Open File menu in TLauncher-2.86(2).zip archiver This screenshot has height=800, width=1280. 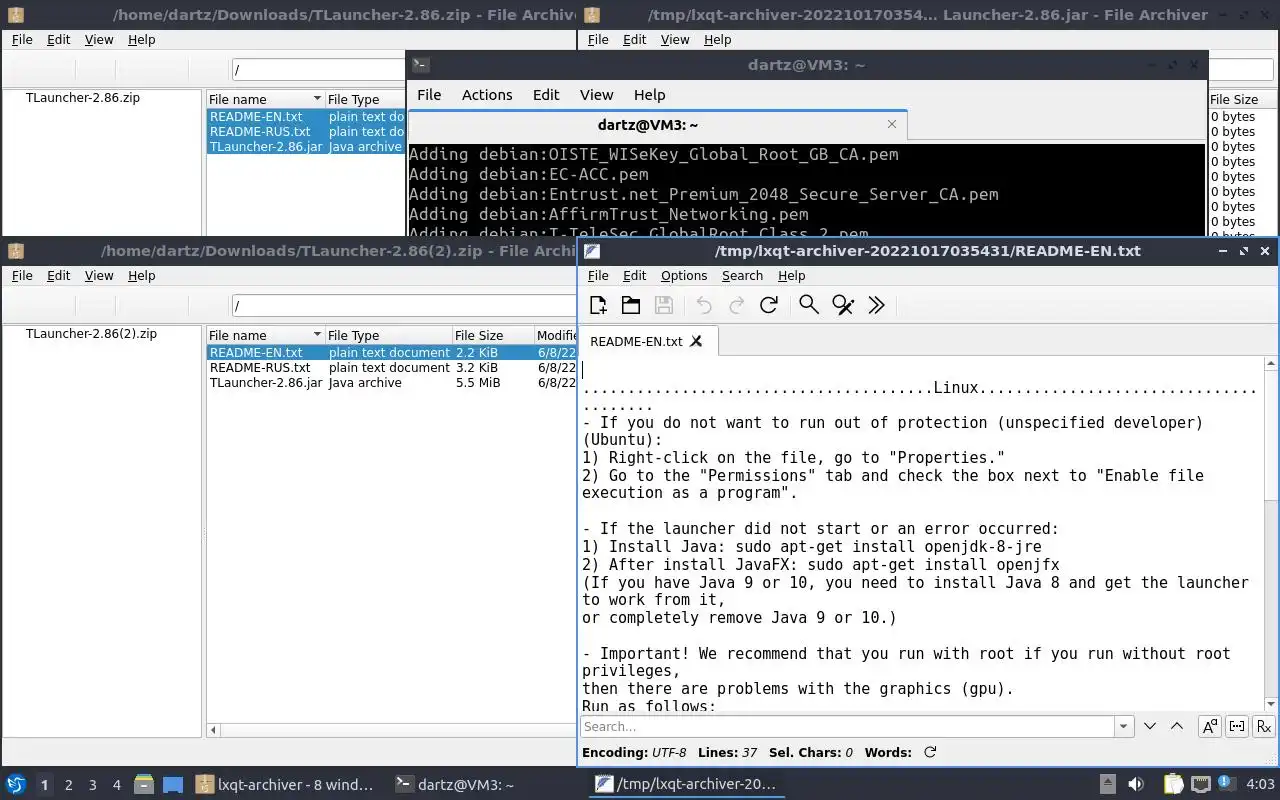[x=22, y=276]
